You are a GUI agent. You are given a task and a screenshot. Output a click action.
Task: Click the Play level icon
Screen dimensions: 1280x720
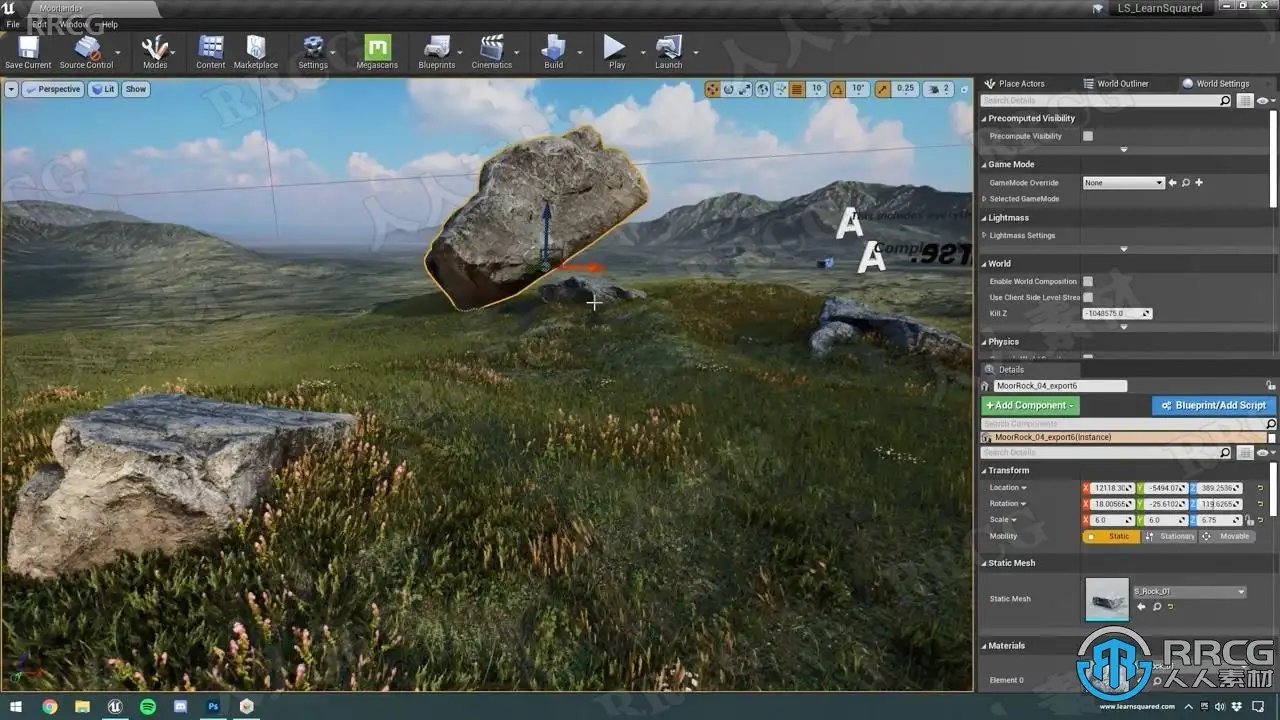click(x=614, y=48)
